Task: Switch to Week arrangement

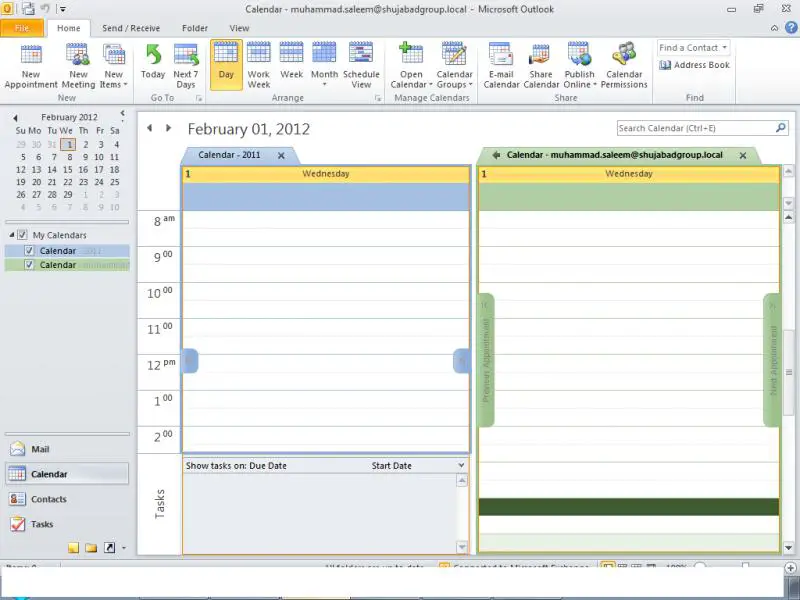Action: (x=291, y=62)
